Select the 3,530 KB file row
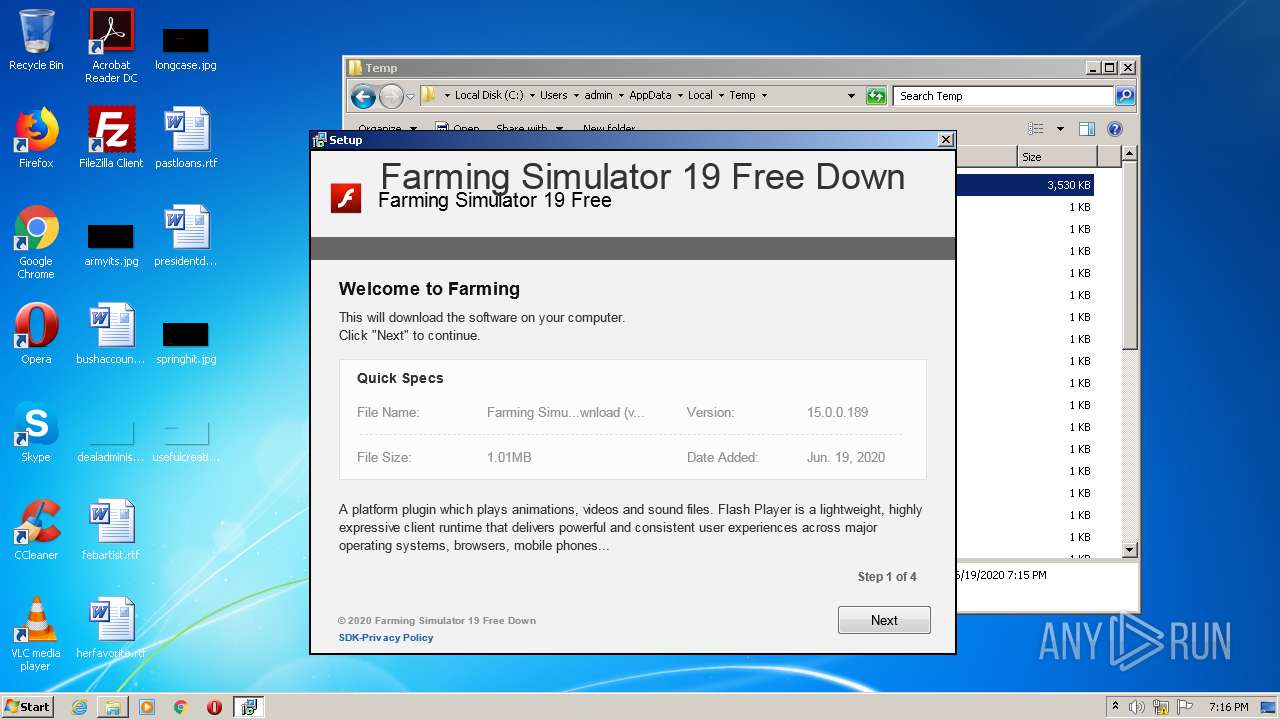This screenshot has width=1280, height=720. pos(1025,185)
